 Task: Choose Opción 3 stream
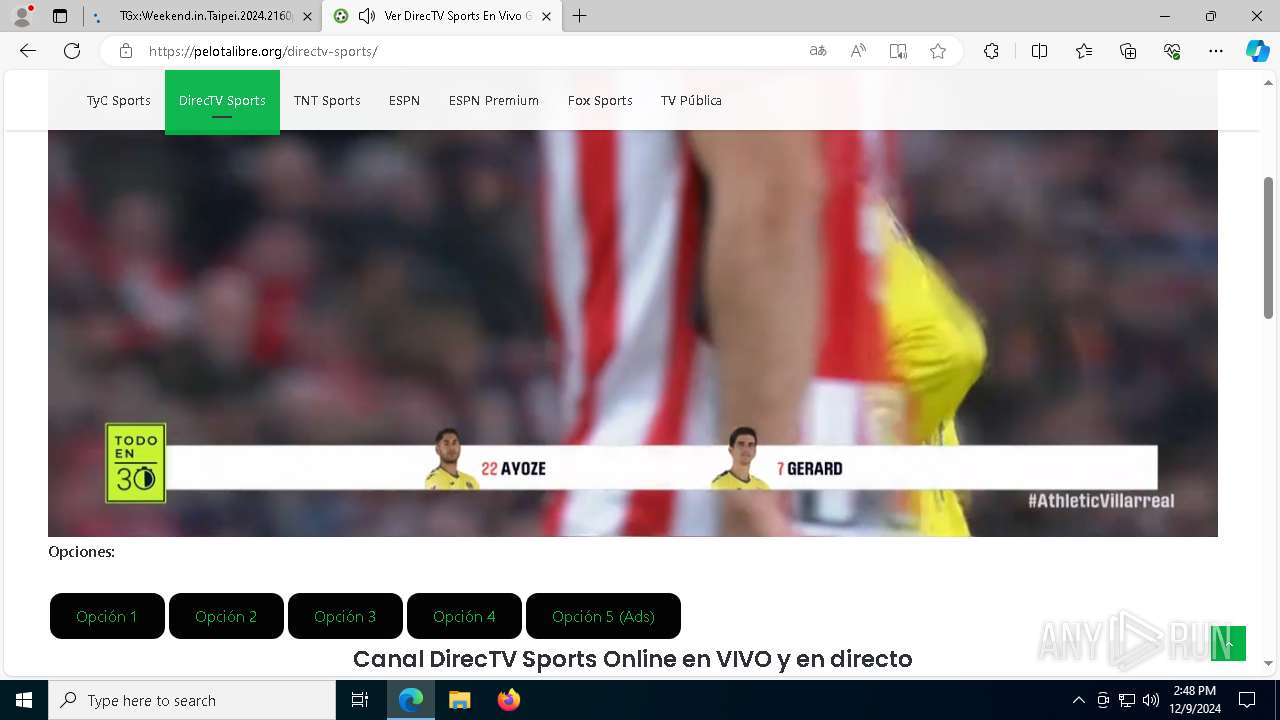click(x=345, y=616)
